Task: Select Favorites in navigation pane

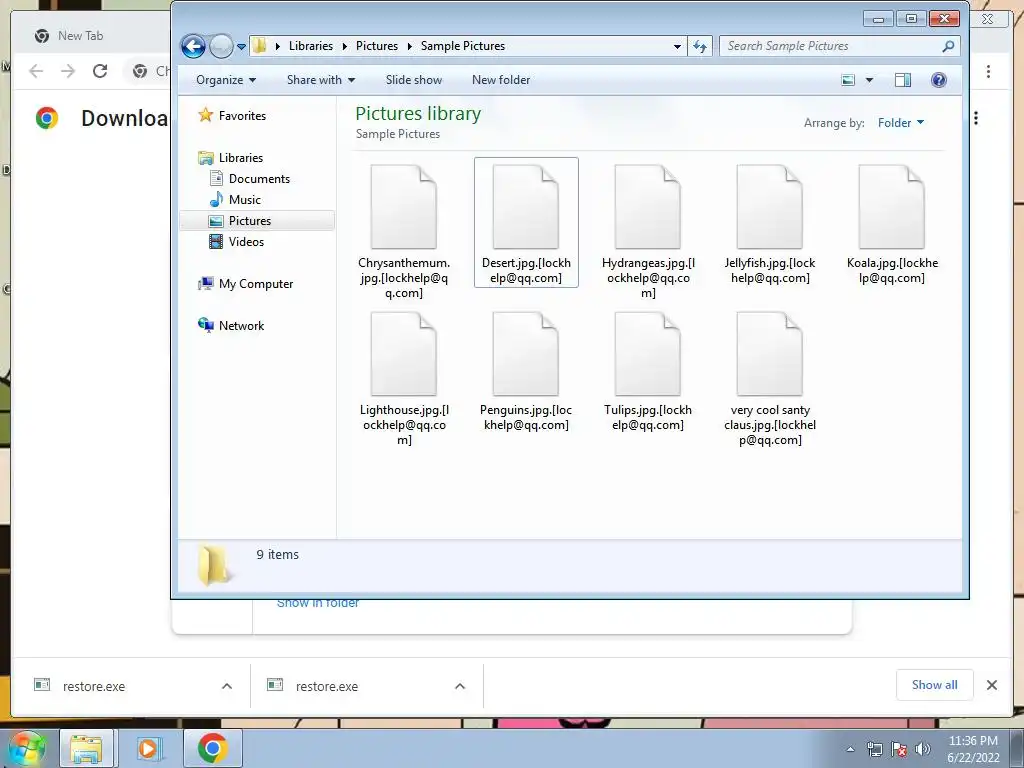Action: click(232, 116)
